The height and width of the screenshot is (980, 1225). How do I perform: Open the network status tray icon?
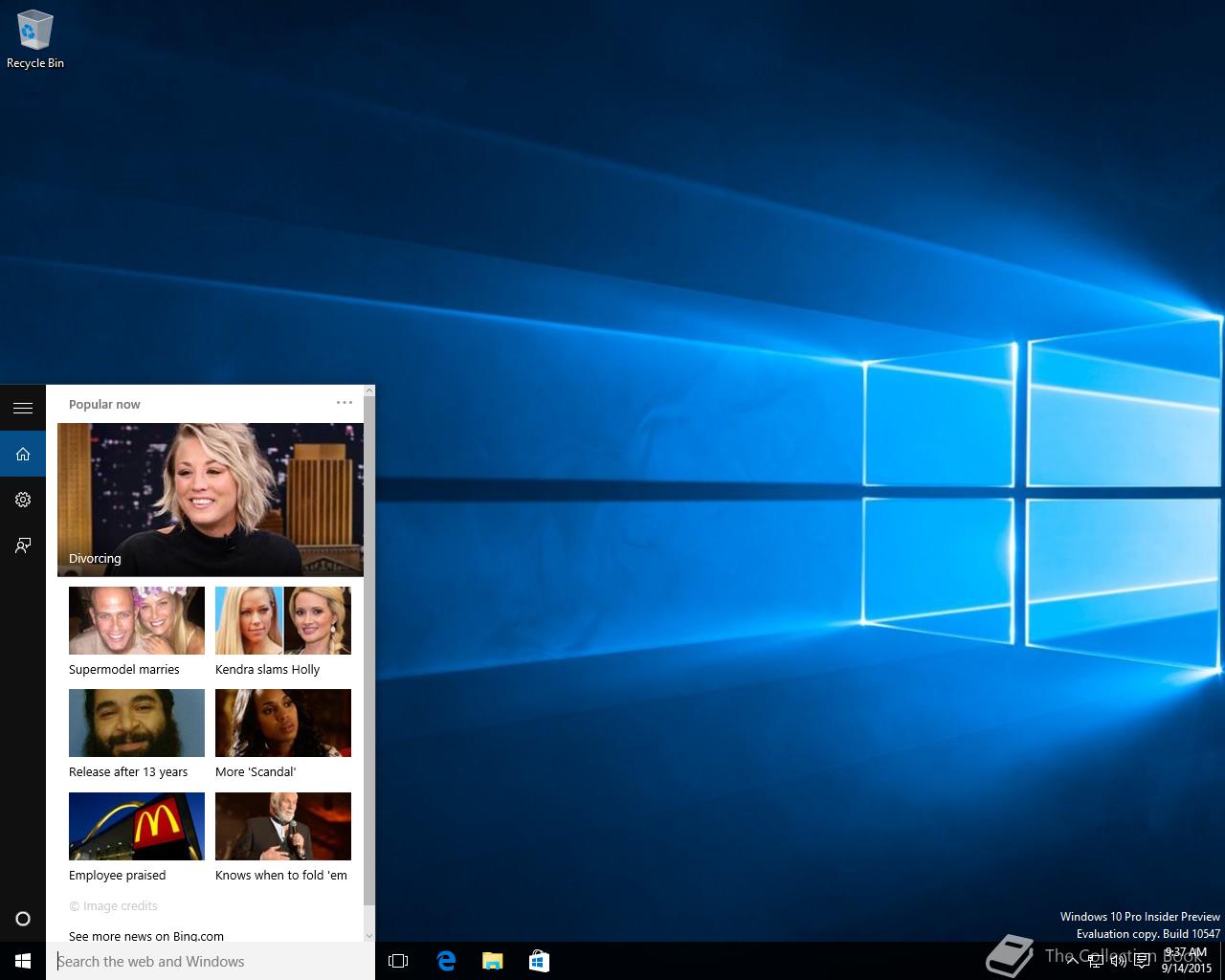(1096, 961)
